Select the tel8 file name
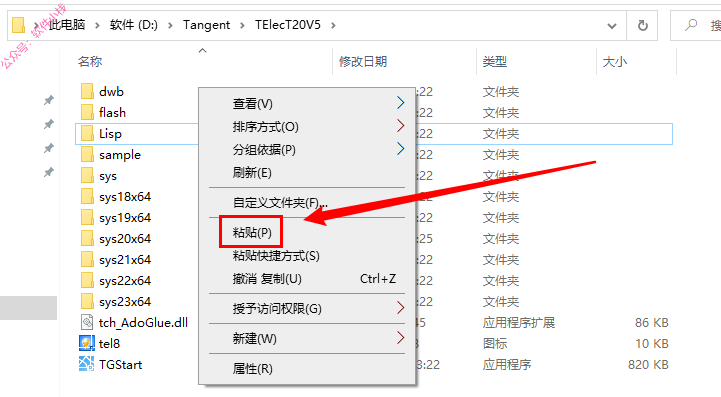The height and width of the screenshot is (397, 721). click(109, 344)
